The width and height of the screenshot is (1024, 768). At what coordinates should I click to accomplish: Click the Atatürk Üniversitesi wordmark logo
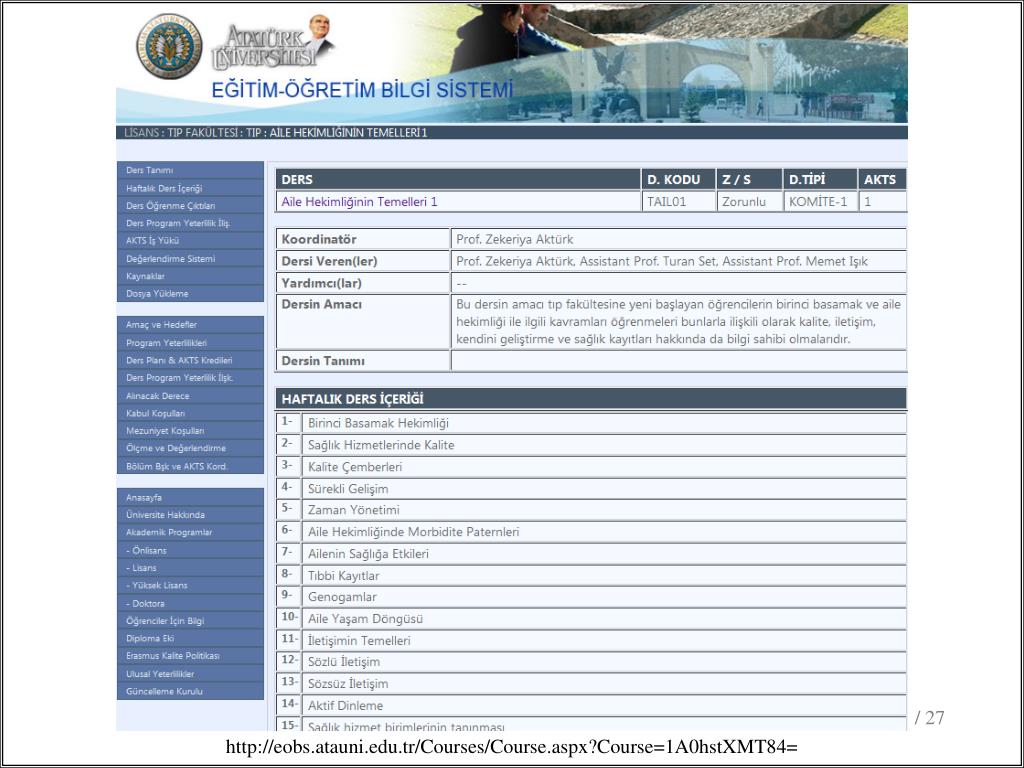[x=273, y=44]
